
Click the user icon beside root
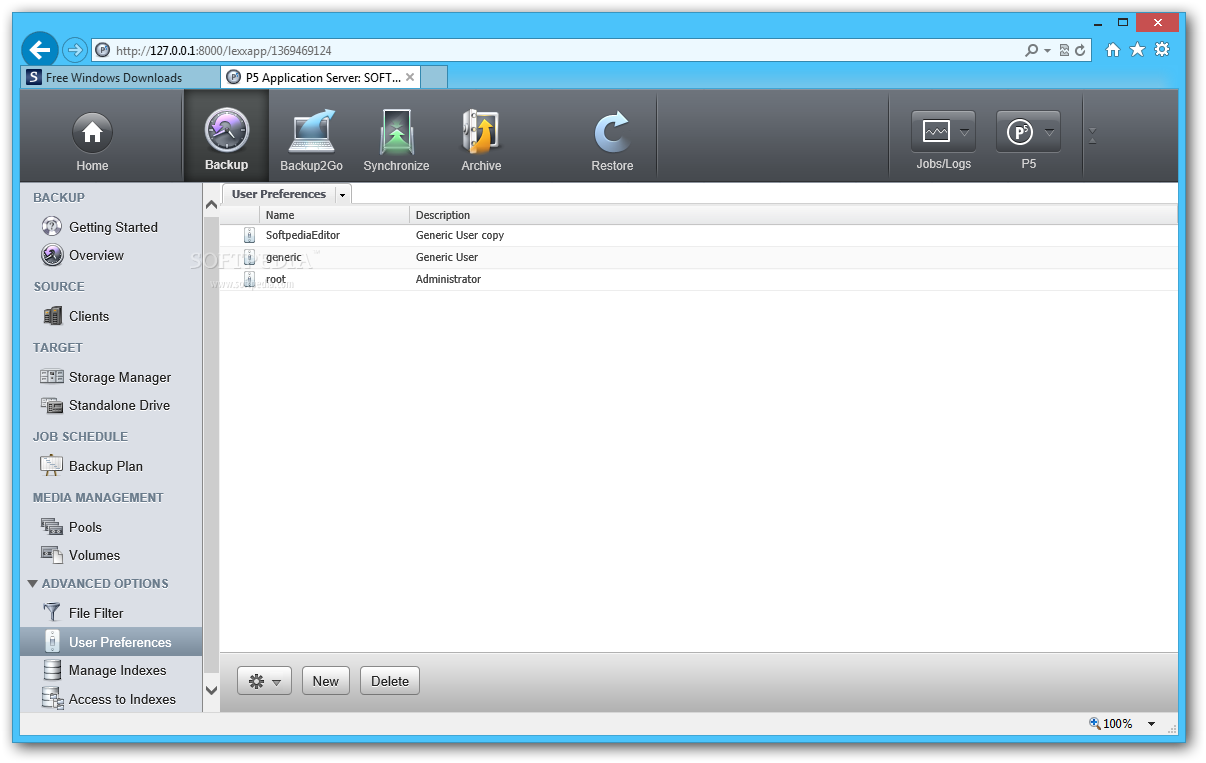tap(250, 279)
